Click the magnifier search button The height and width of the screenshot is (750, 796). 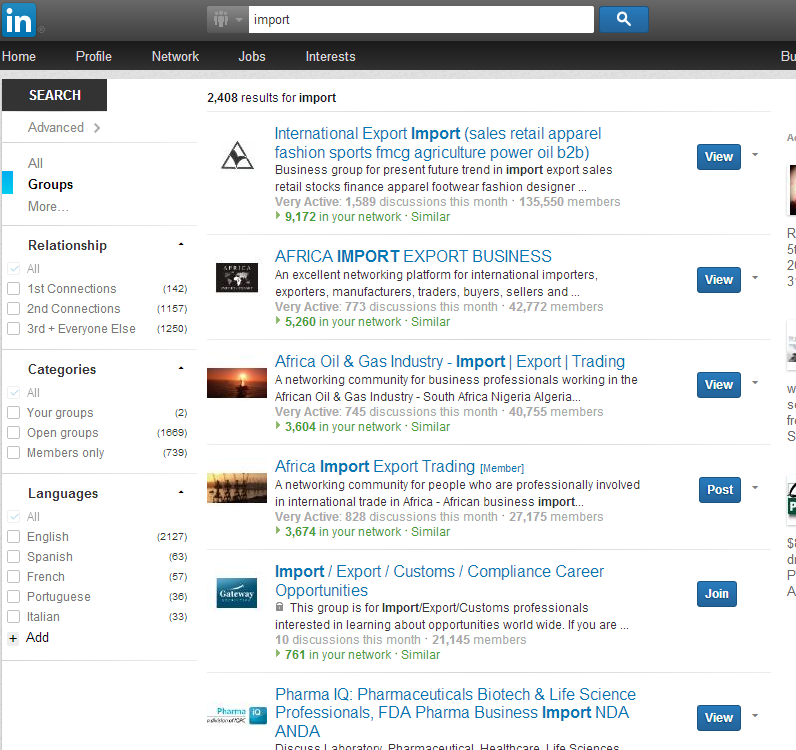tap(623, 19)
